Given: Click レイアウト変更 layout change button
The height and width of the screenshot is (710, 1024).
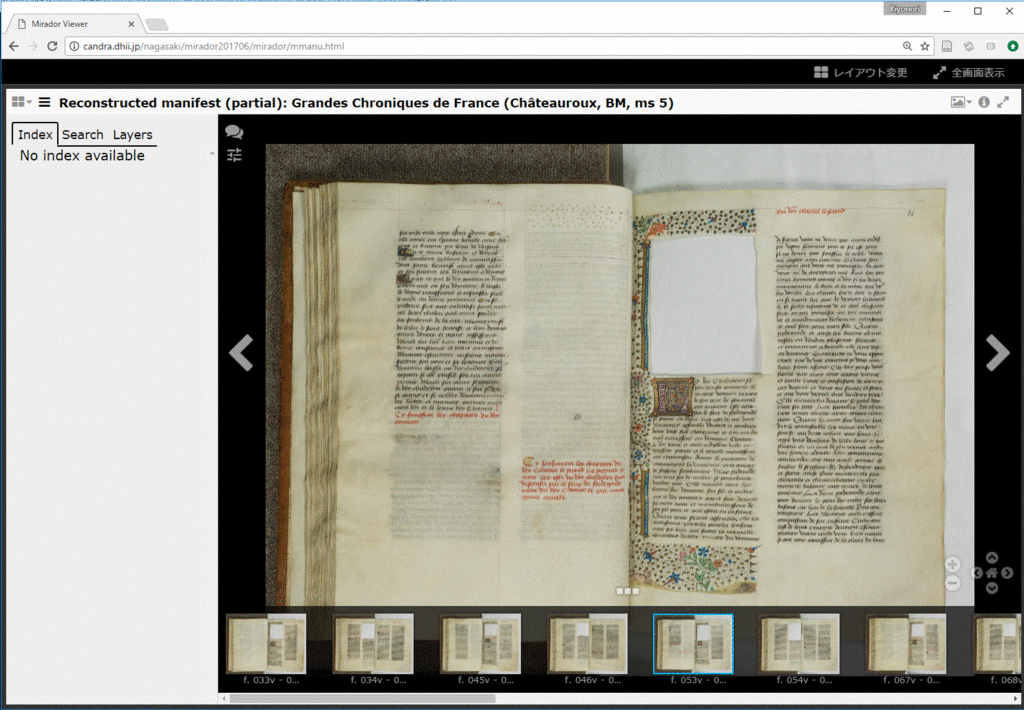Looking at the screenshot, I should tap(861, 73).
